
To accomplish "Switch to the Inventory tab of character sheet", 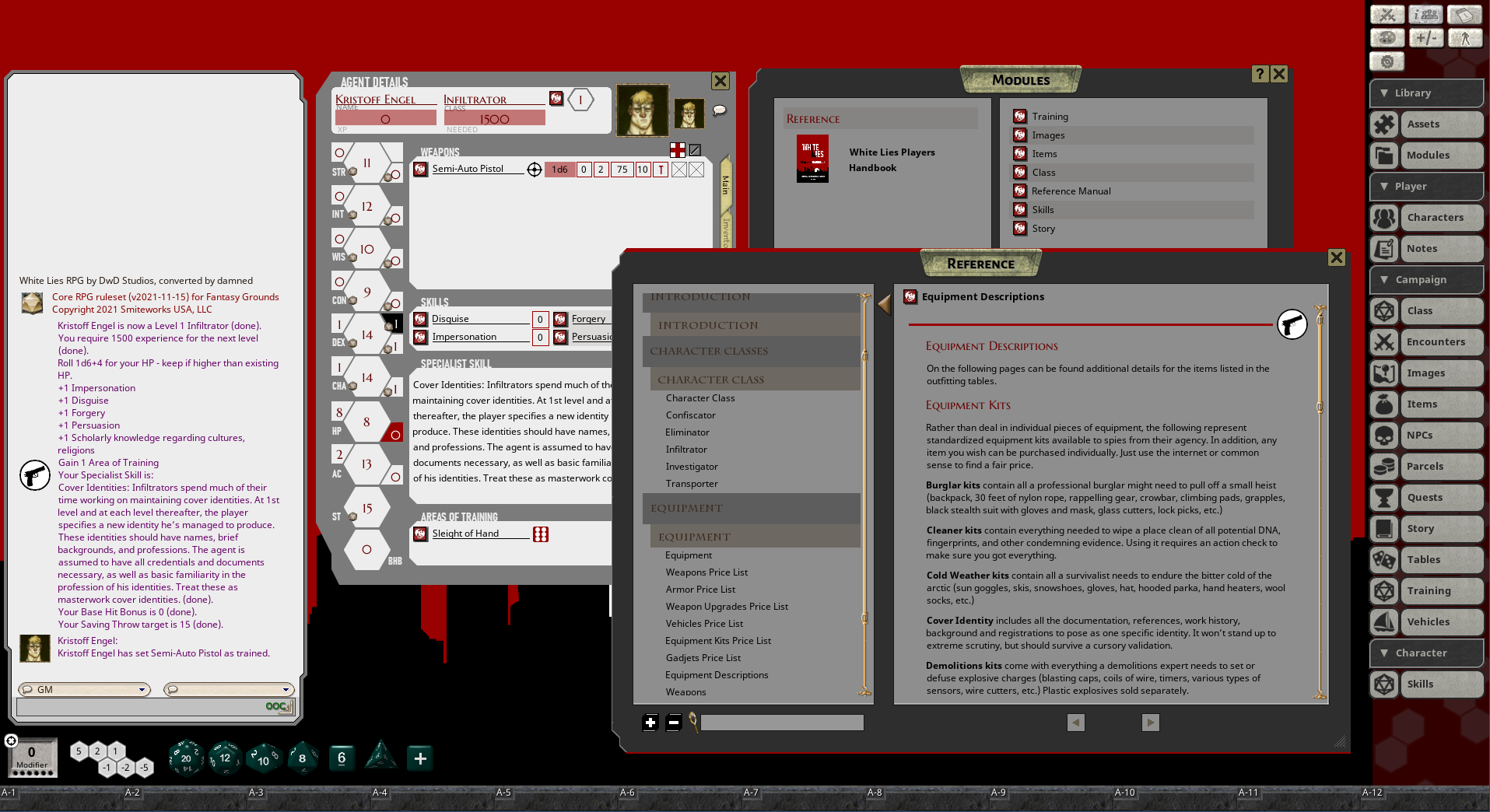I will (726, 231).
